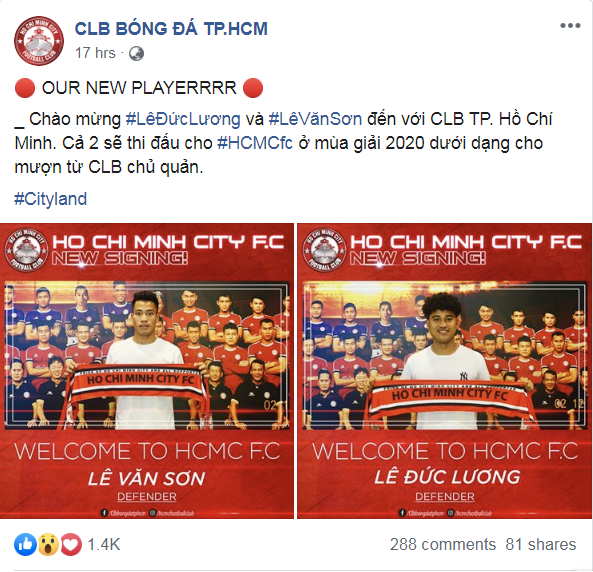Open the #HCMCfc hashtag
Image resolution: width=593 pixels, height=572 pixels.
click(x=255, y=143)
